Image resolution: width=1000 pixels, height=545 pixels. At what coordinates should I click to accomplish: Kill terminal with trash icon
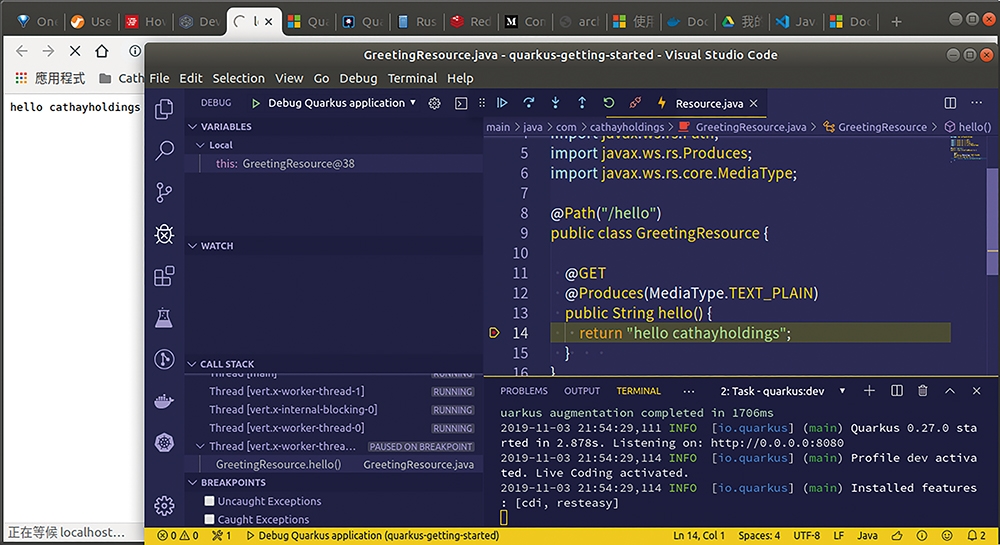coord(923,391)
